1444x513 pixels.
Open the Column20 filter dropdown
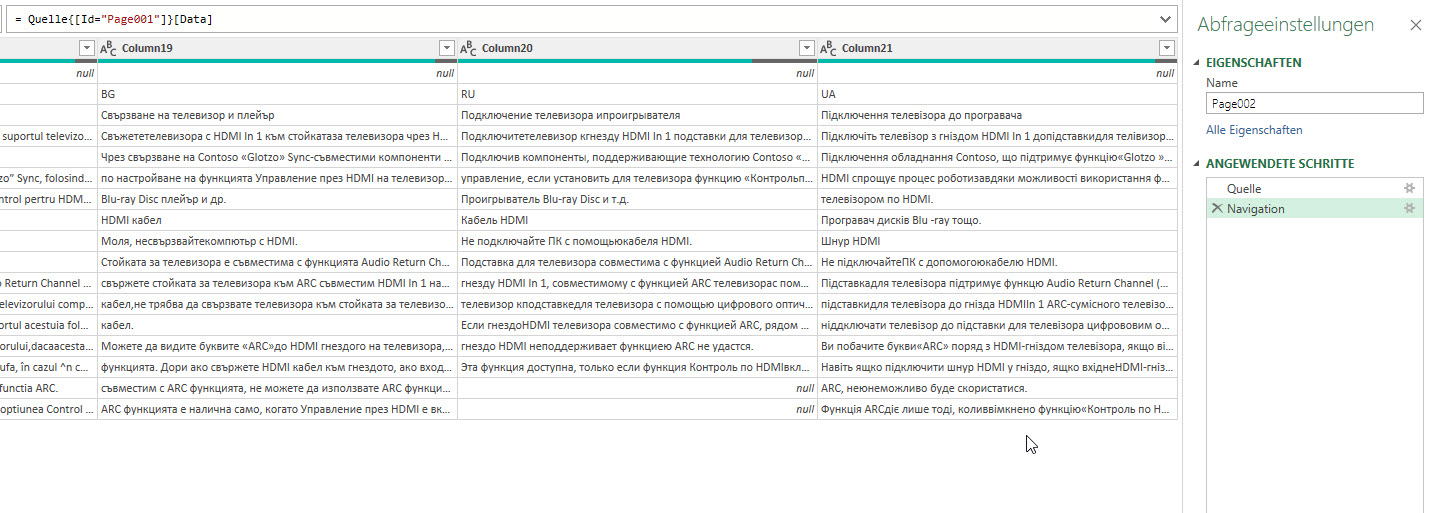click(806, 48)
